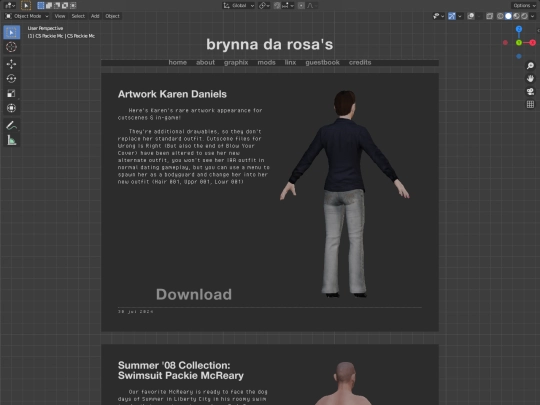Click the brynna da rosa's site title
Screen dimensions: 540x405
270,44
